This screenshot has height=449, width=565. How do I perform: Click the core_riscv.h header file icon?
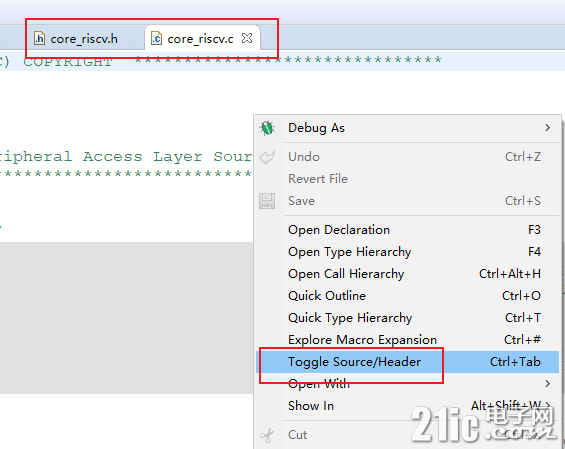tap(39, 38)
